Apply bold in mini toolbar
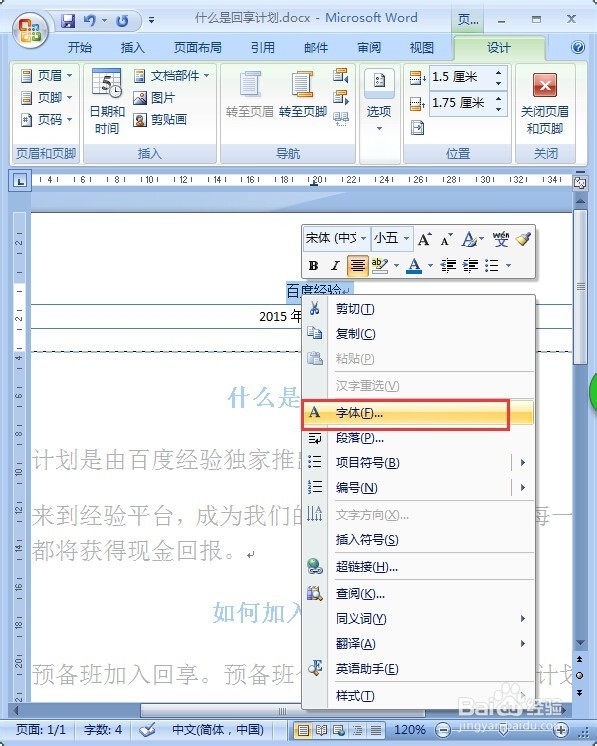The height and width of the screenshot is (746, 597). click(x=313, y=265)
